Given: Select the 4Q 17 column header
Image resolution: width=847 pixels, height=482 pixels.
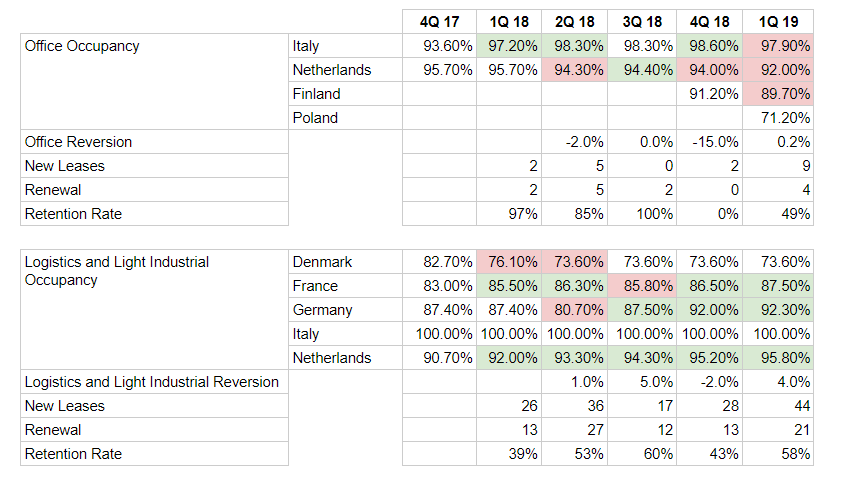Looking at the screenshot, I should [x=439, y=22].
